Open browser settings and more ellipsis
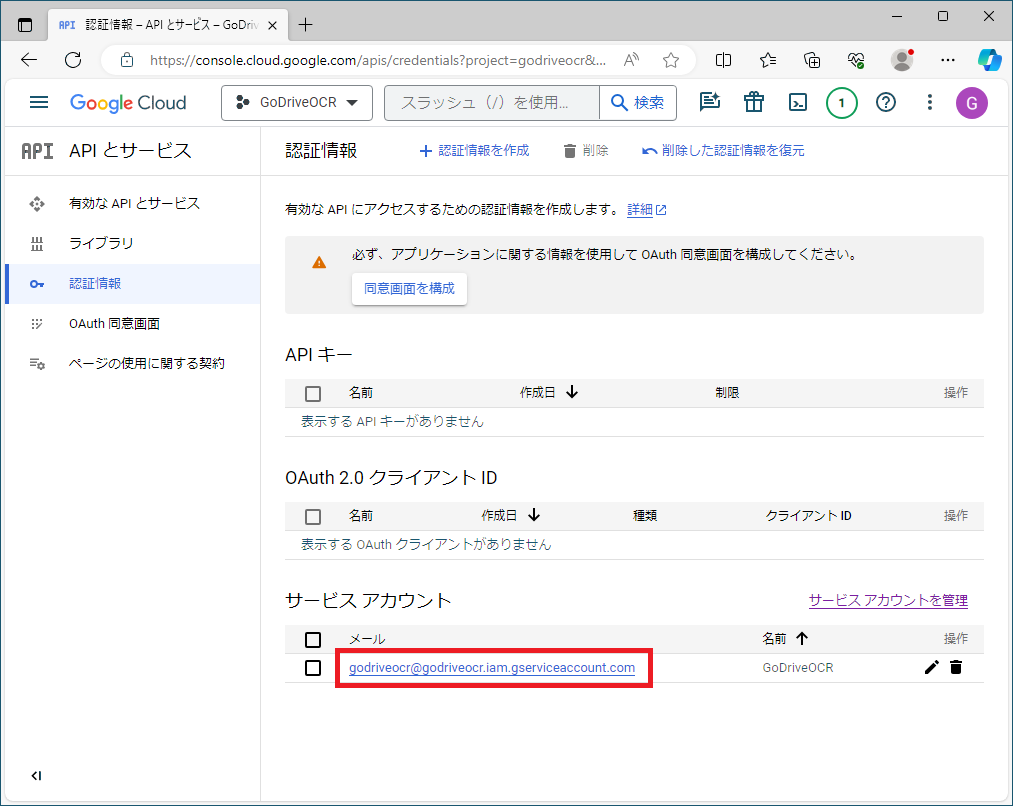 click(947, 60)
